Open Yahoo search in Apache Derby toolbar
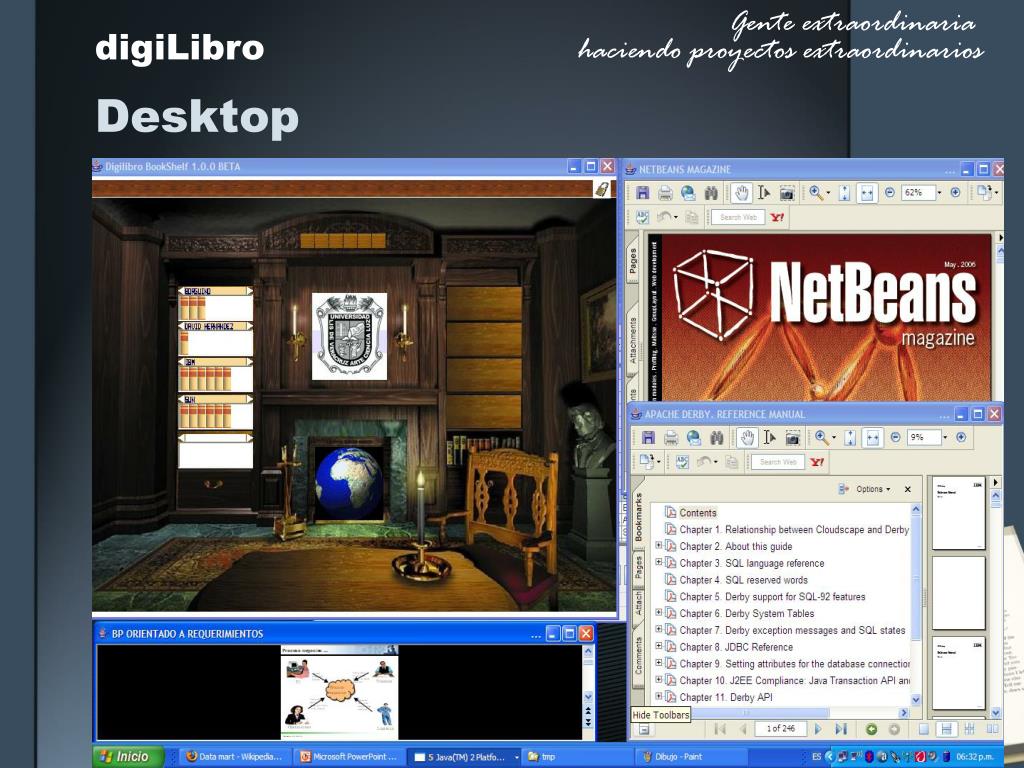 [x=816, y=462]
